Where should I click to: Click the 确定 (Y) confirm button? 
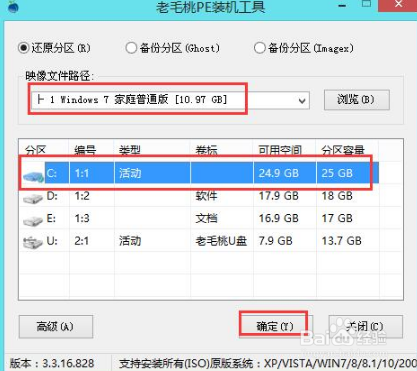pos(275,326)
